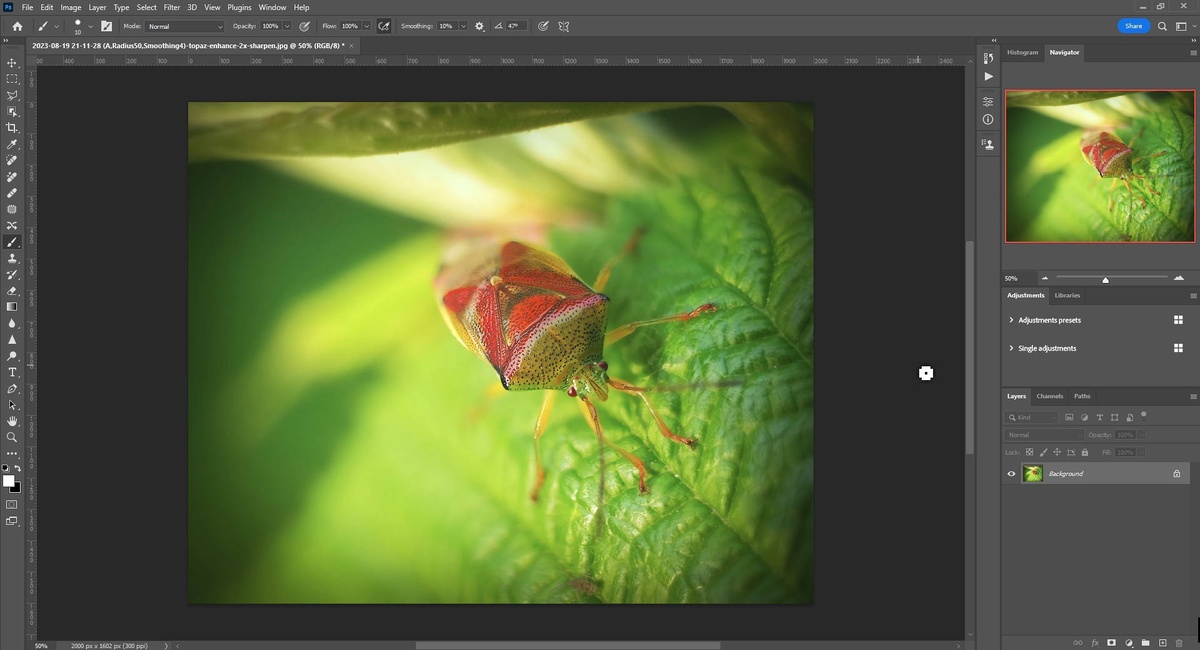The image size is (1200, 650).
Task: Toggle lock all on layer
Action: pyautogui.click(x=1085, y=452)
